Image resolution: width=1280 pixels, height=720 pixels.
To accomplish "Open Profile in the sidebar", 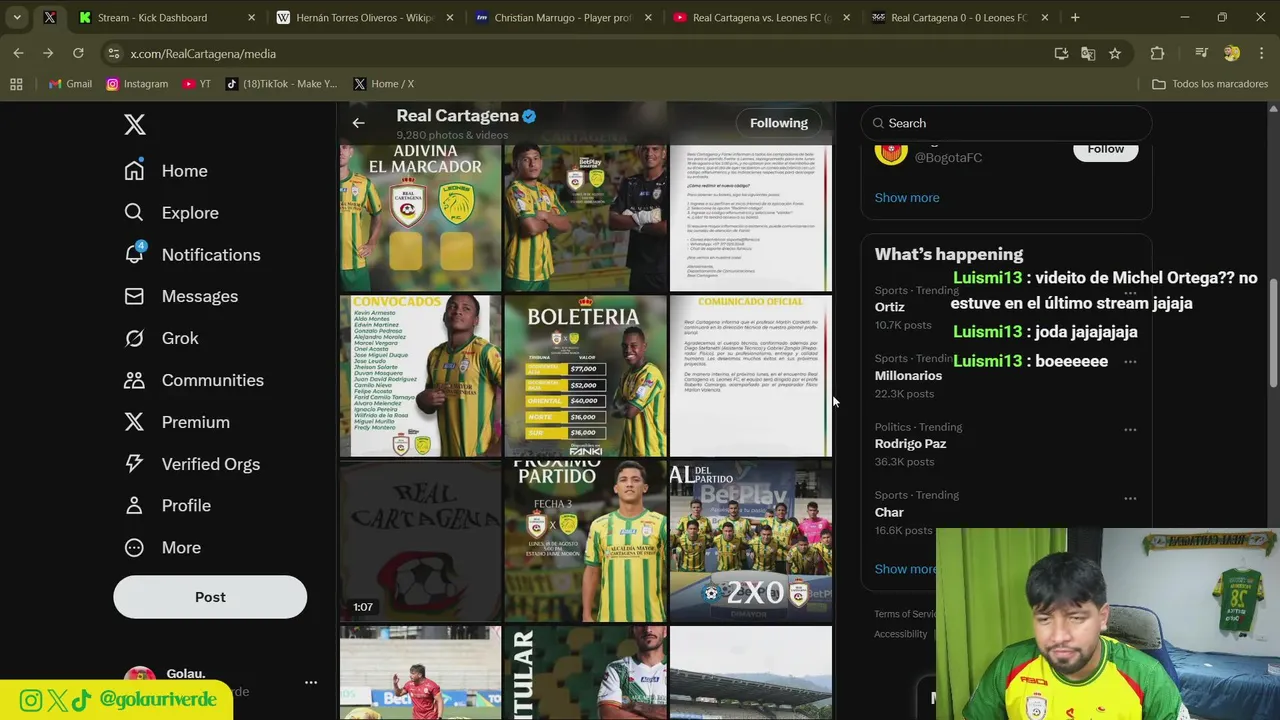I will pos(167,506).
